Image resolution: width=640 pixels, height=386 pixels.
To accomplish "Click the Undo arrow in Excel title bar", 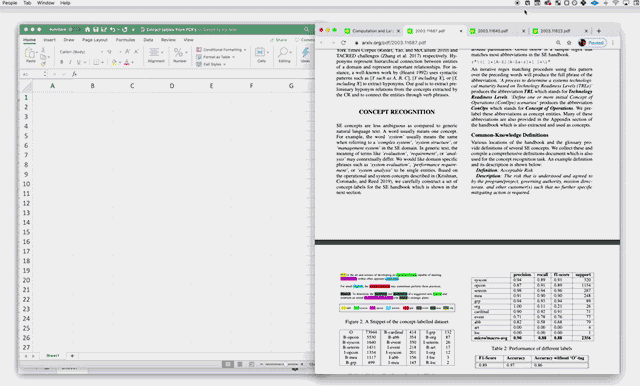I will [112, 29].
